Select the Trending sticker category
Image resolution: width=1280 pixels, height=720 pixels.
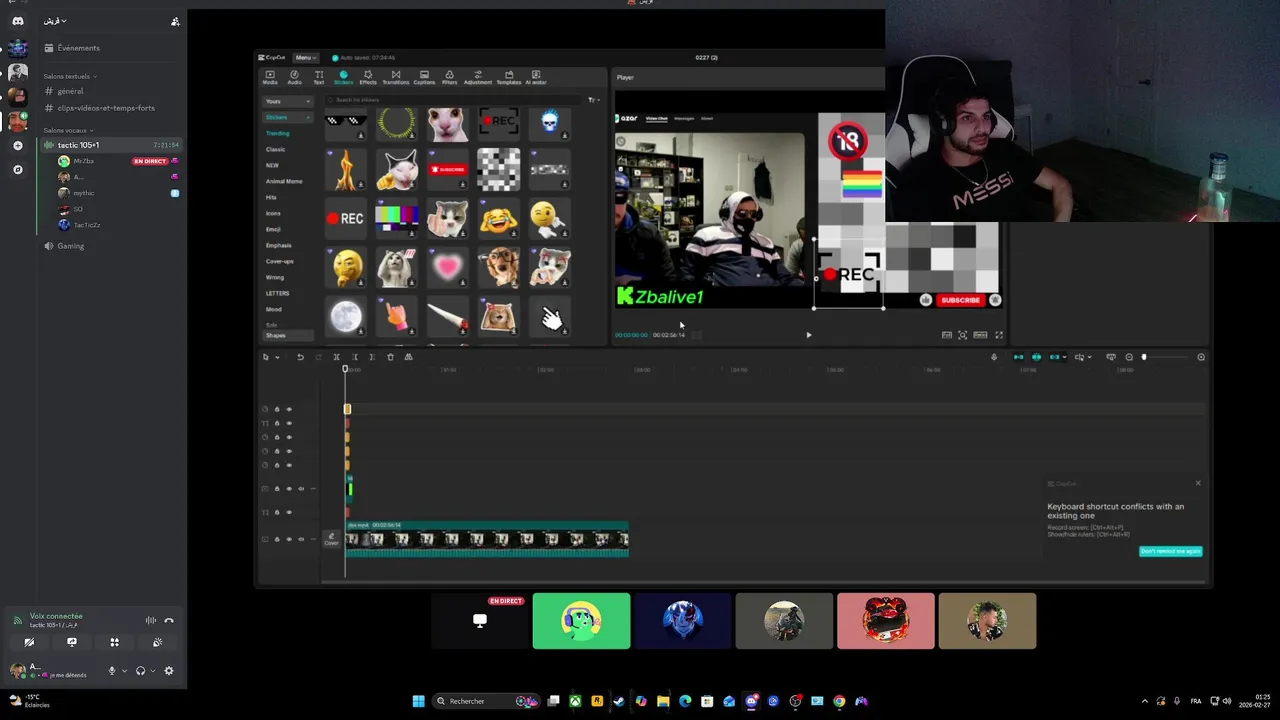277,133
